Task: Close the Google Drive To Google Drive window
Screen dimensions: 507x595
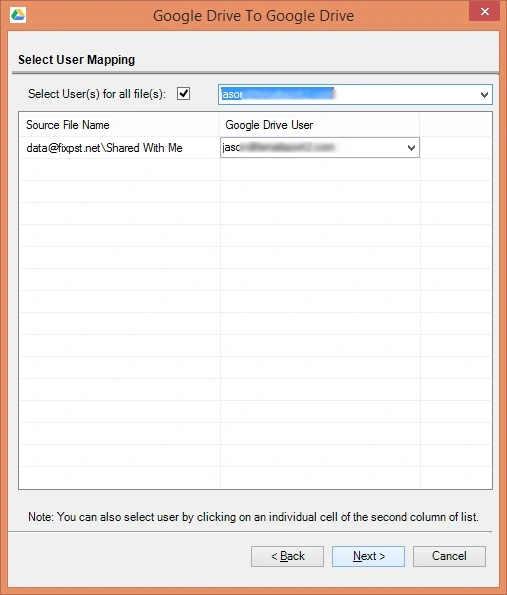Action: pyautogui.click(x=485, y=12)
